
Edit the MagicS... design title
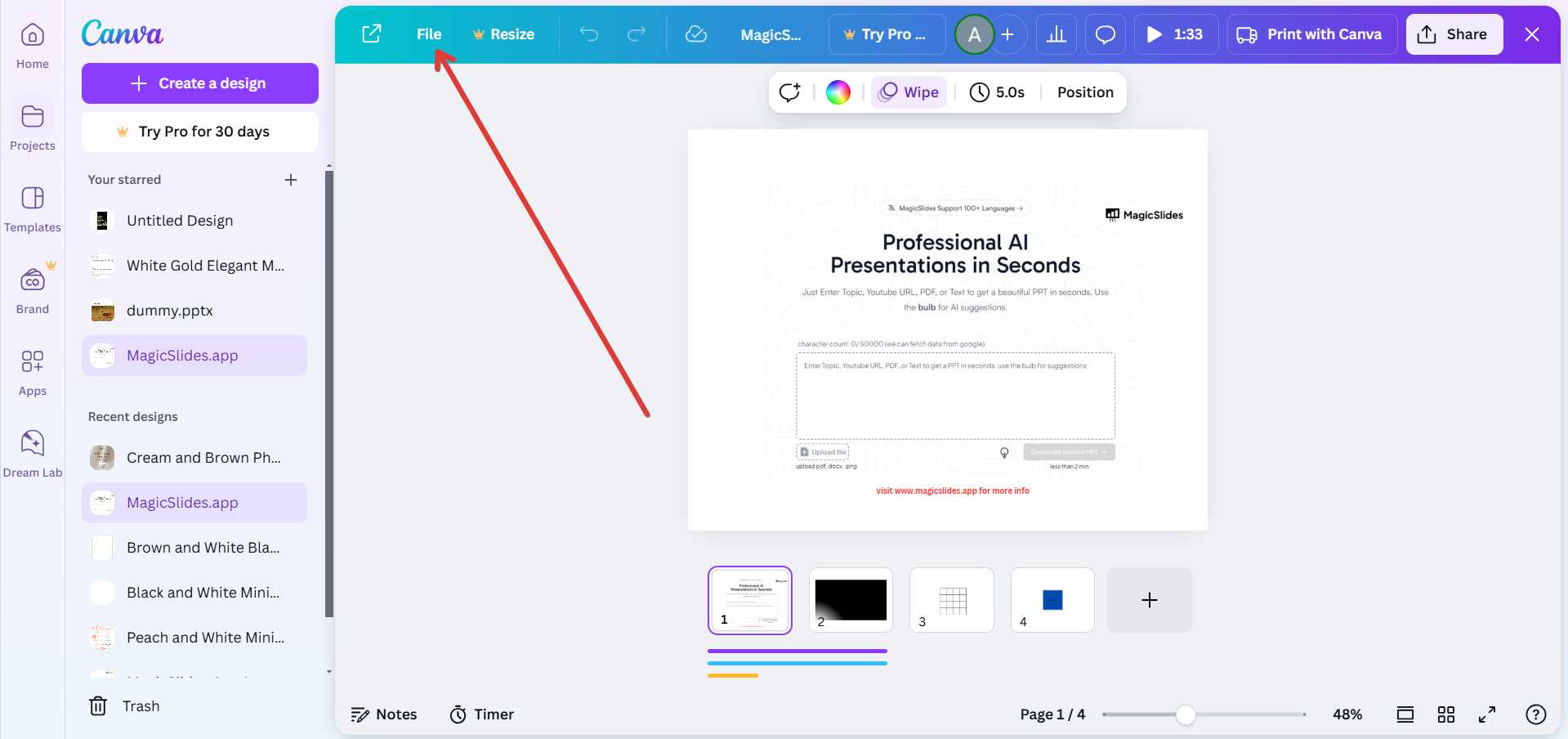click(771, 34)
